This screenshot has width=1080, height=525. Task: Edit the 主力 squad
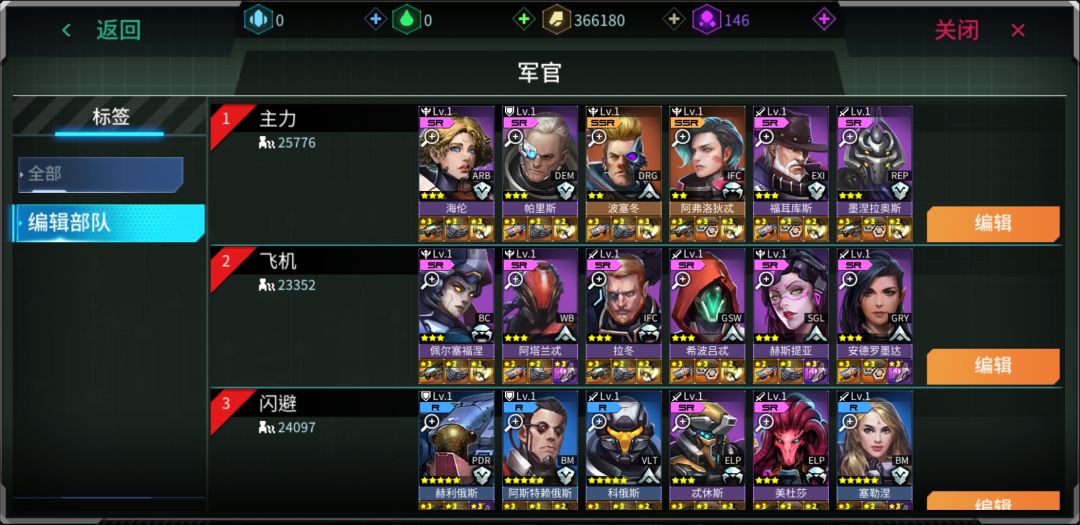coord(993,224)
